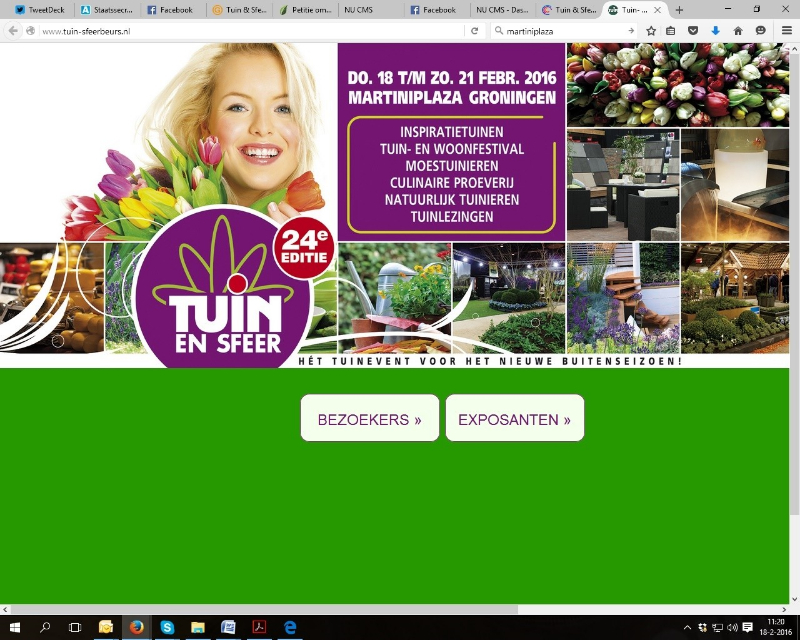Launch Skype from the taskbar
This screenshot has width=800, height=640.
[167, 627]
